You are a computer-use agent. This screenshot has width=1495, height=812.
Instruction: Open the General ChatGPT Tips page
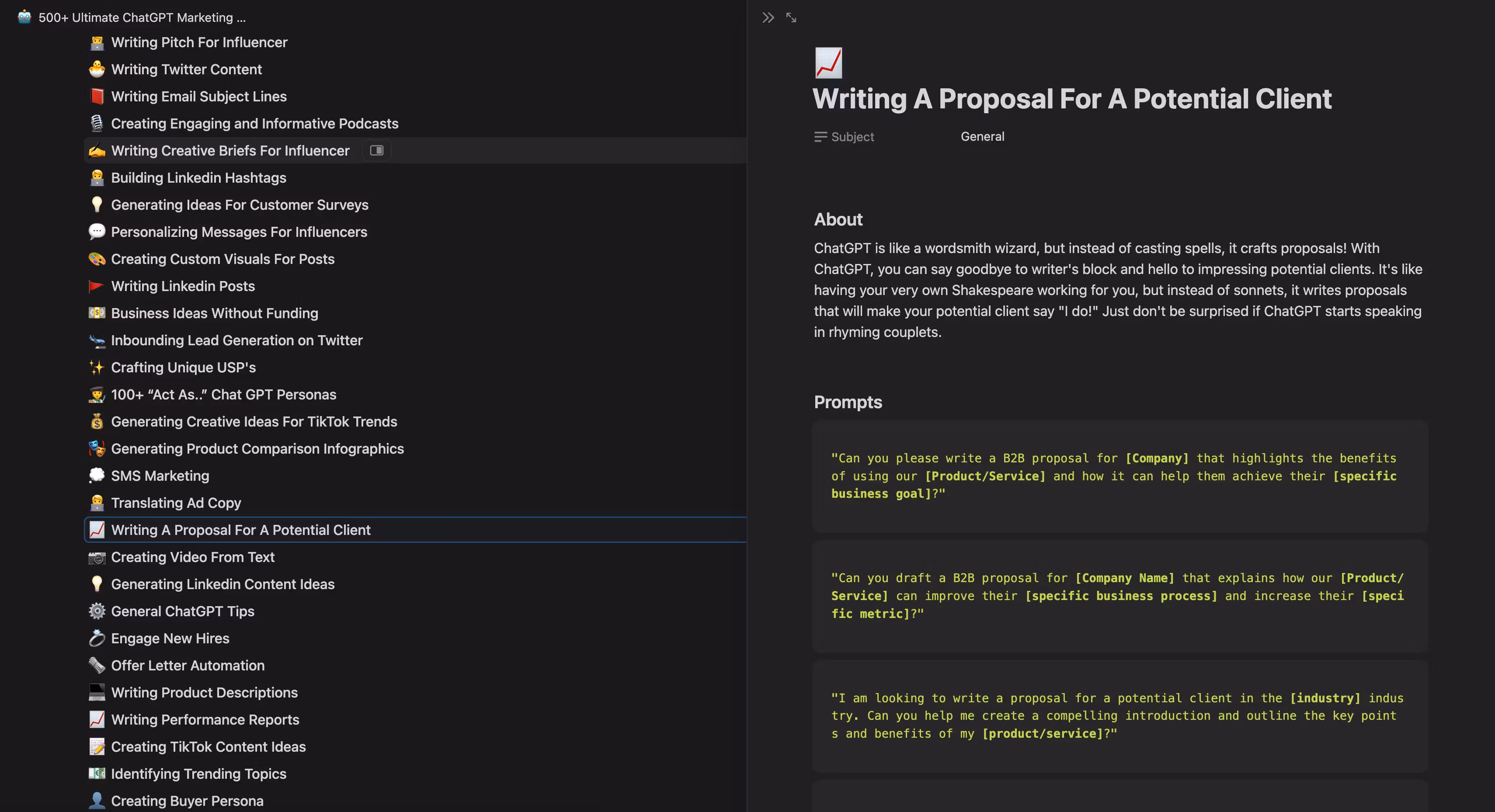pyautogui.click(x=182, y=611)
